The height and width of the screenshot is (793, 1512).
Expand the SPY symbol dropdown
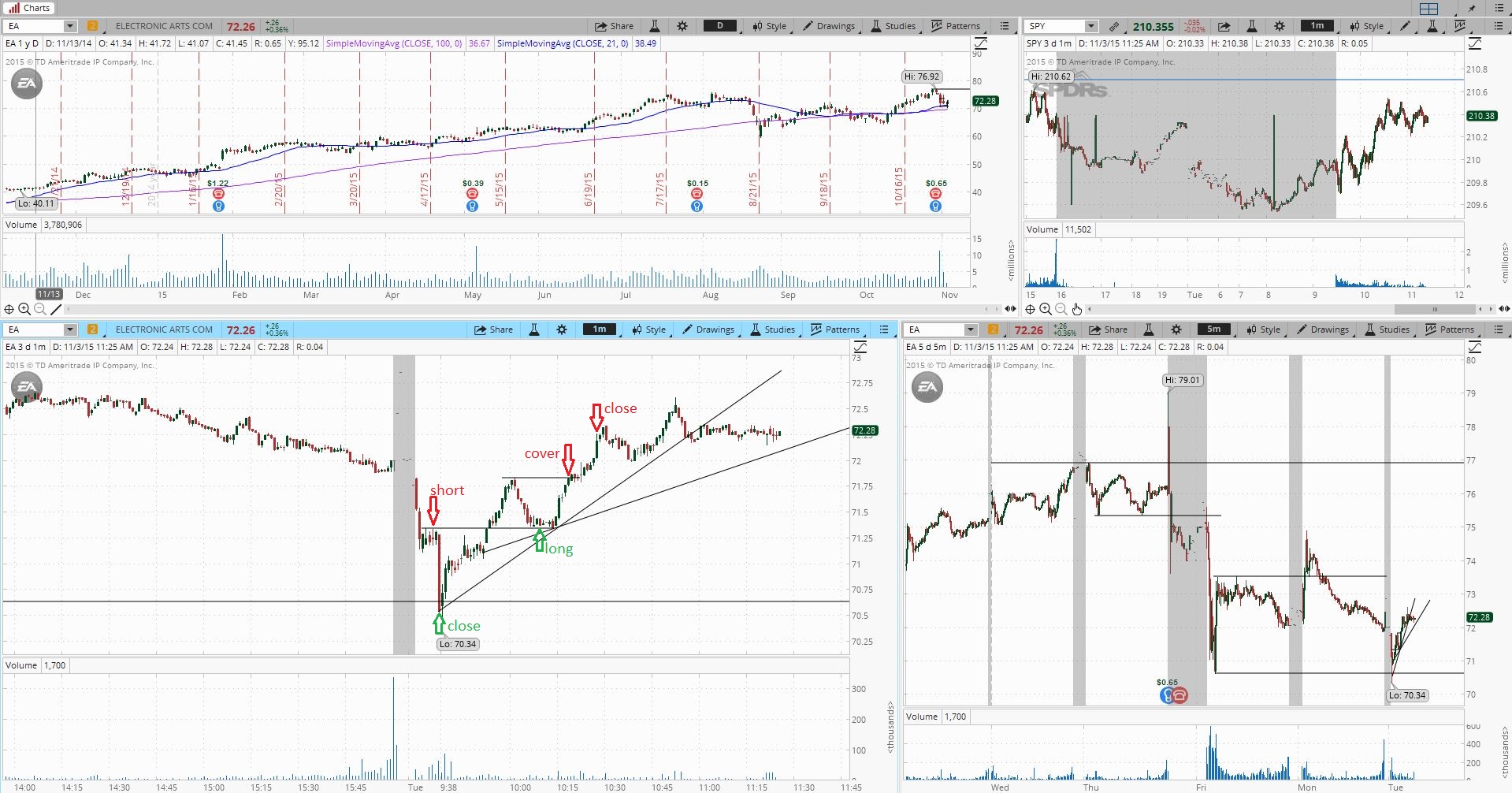(x=1091, y=26)
